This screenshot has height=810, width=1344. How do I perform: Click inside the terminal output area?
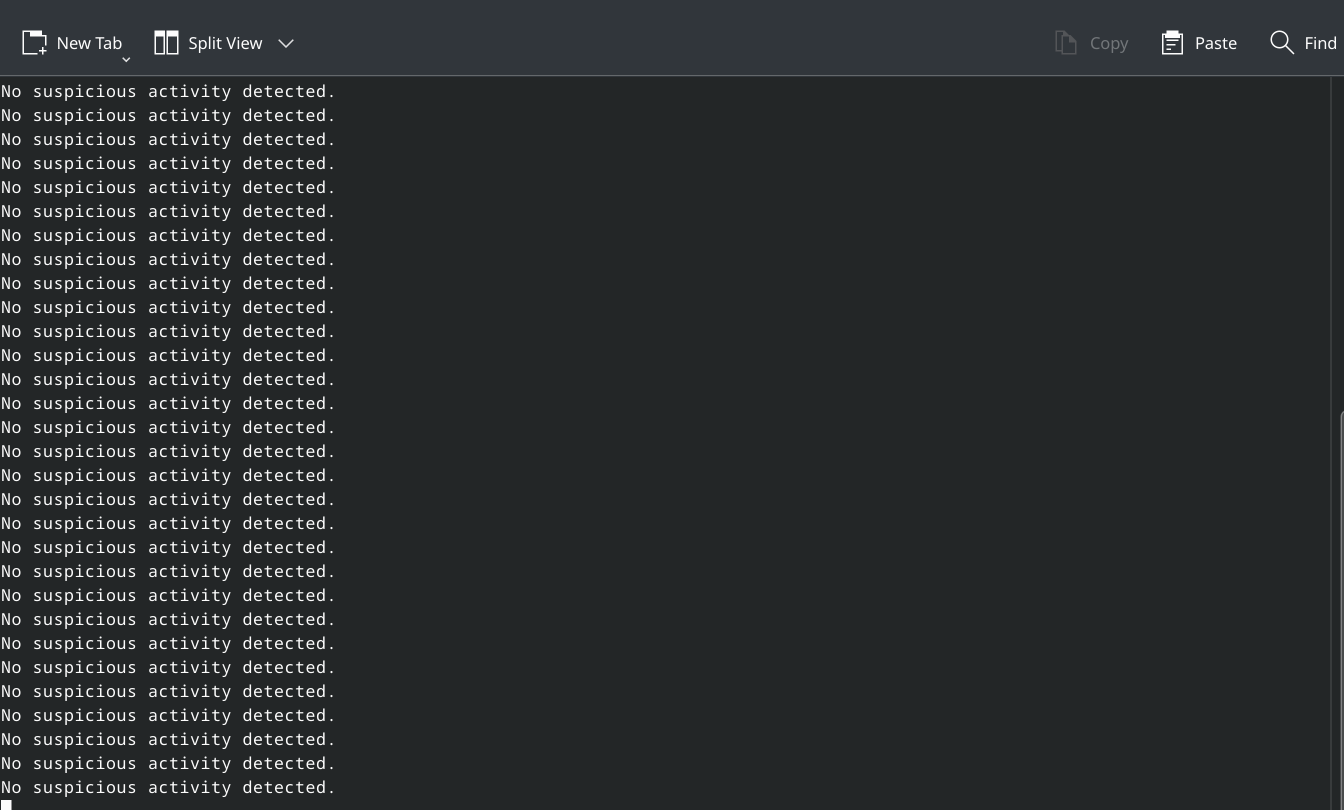pyautogui.click(x=660, y=440)
